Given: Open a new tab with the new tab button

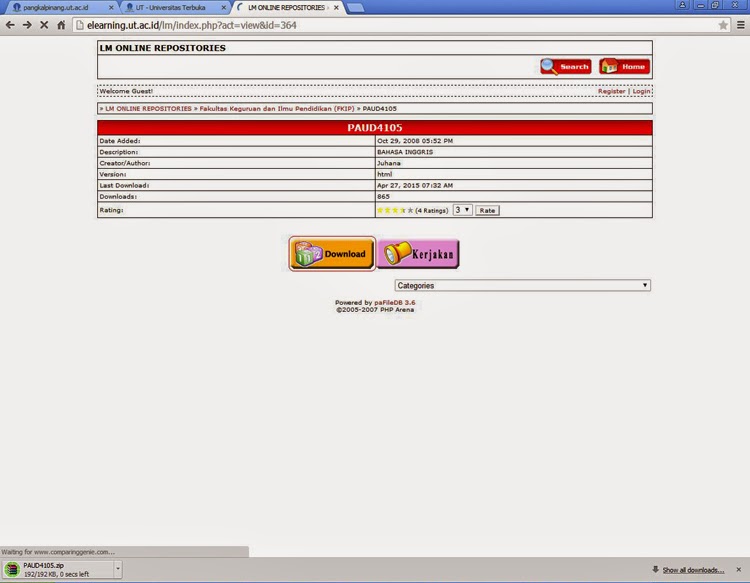Looking at the screenshot, I should click(355, 8).
